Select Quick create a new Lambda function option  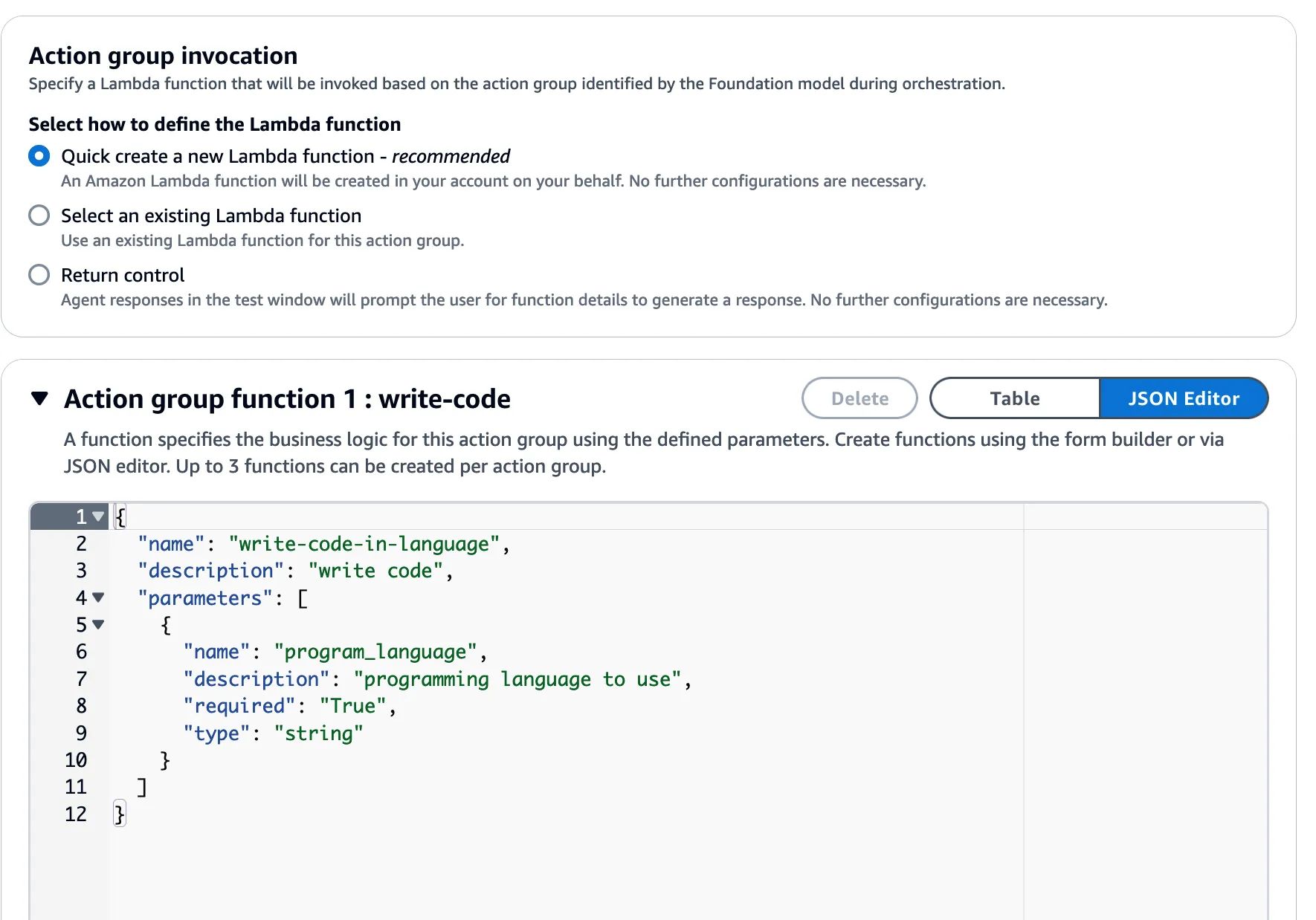point(39,156)
